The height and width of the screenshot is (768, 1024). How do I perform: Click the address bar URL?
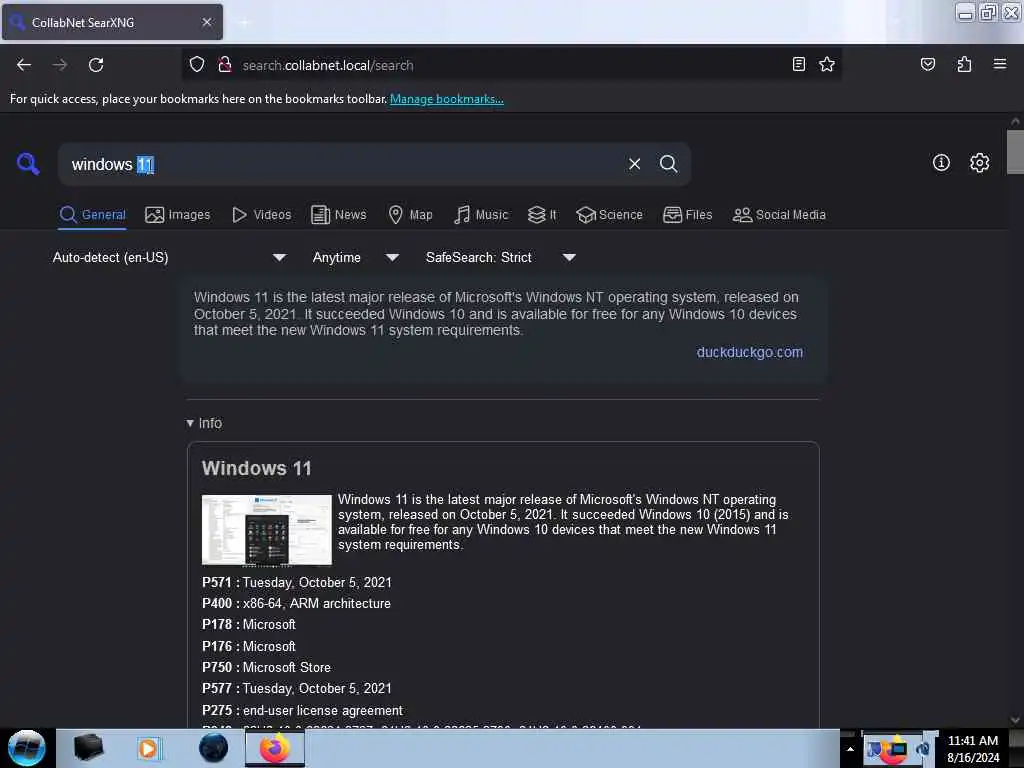[x=328, y=65]
